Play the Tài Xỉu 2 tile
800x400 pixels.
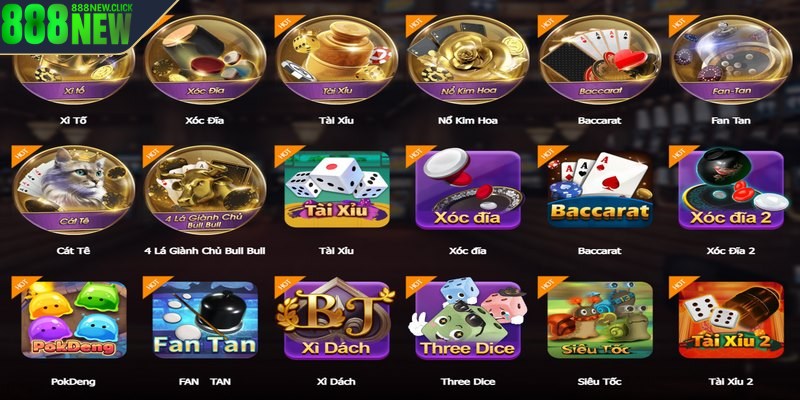point(731,320)
